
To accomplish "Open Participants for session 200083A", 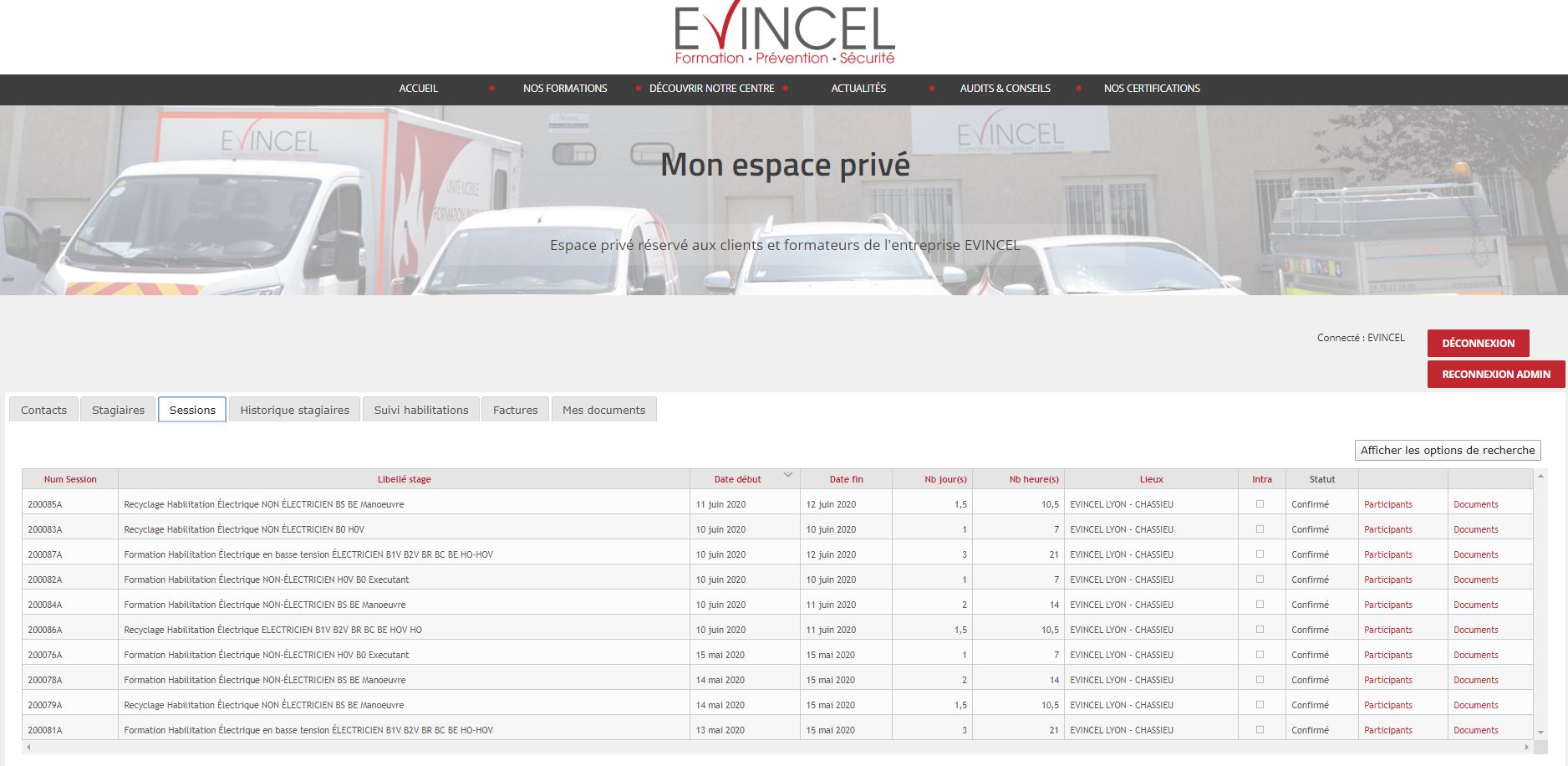I will click(x=1388, y=529).
